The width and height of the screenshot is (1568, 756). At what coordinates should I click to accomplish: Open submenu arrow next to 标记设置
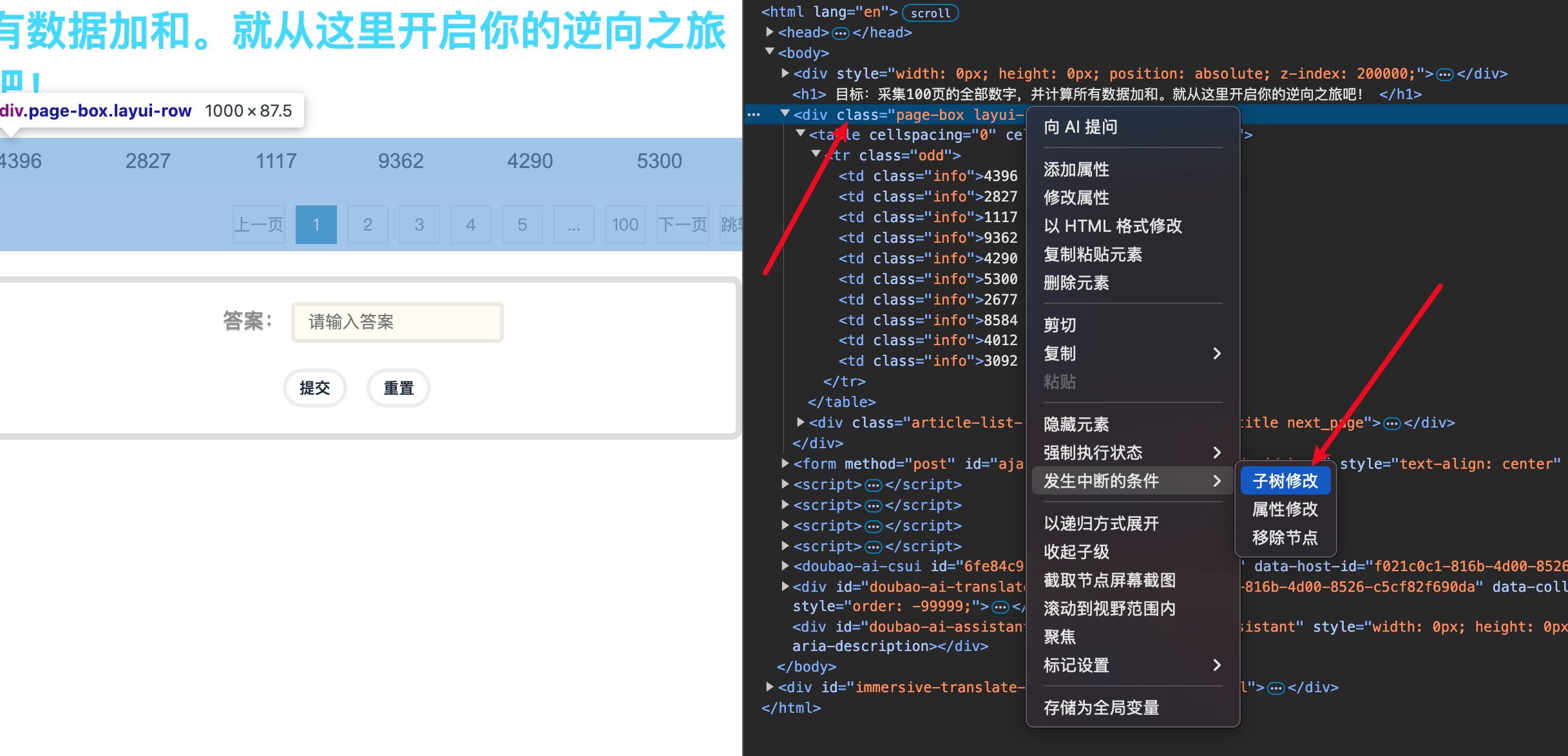pyautogui.click(x=1216, y=665)
